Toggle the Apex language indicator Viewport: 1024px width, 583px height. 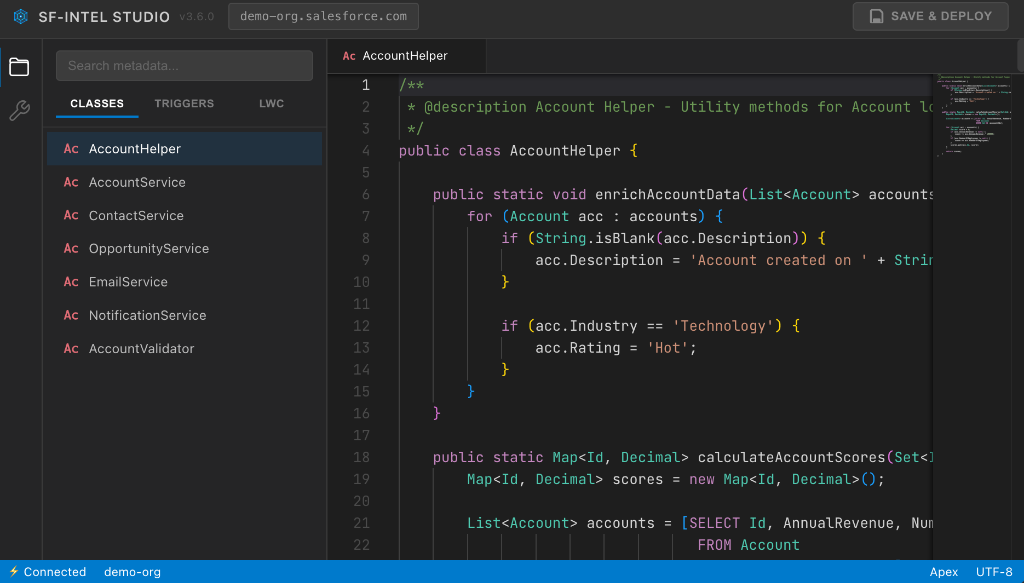(x=944, y=571)
